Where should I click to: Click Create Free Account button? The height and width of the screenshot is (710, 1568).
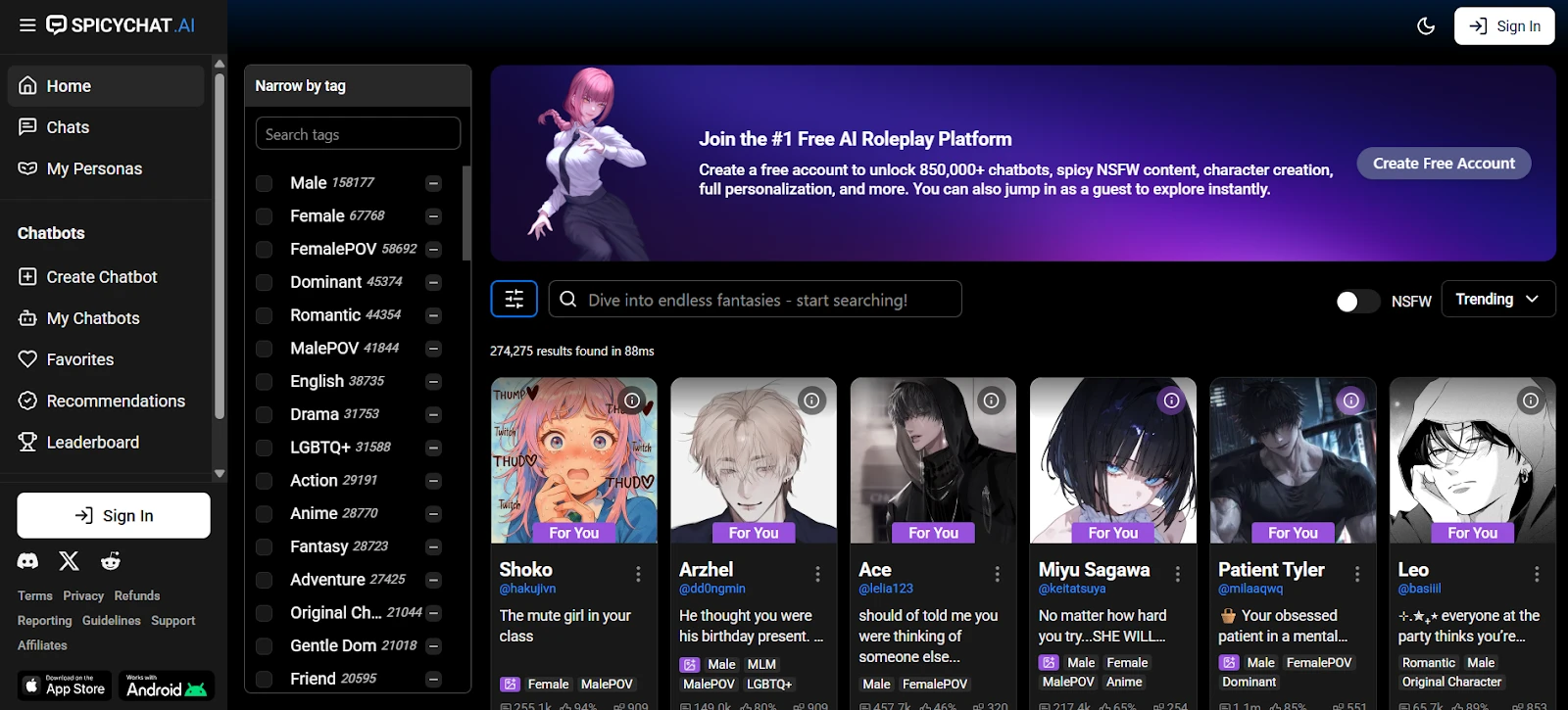click(1444, 164)
